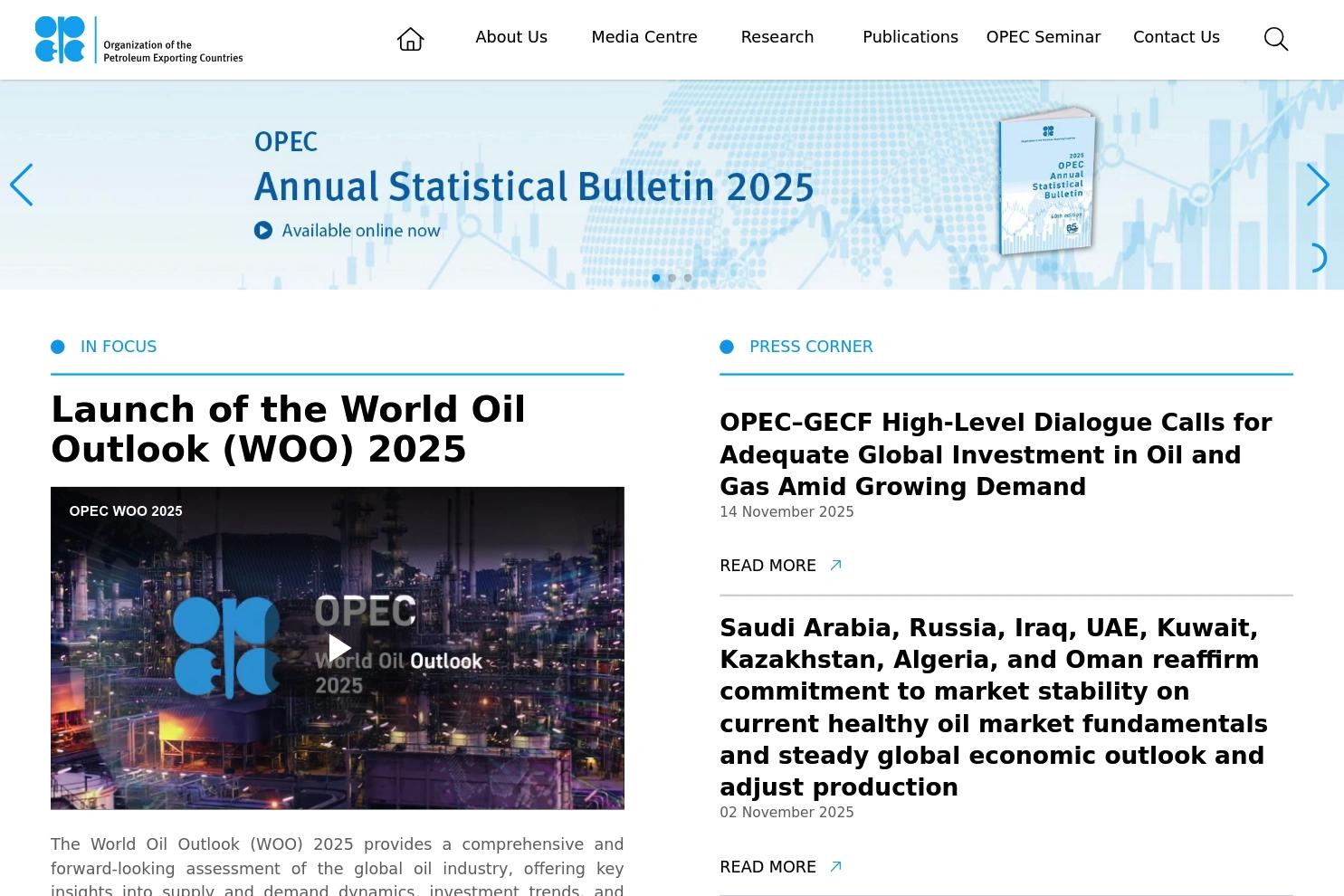Show the previous banner slide arrow

22,185
